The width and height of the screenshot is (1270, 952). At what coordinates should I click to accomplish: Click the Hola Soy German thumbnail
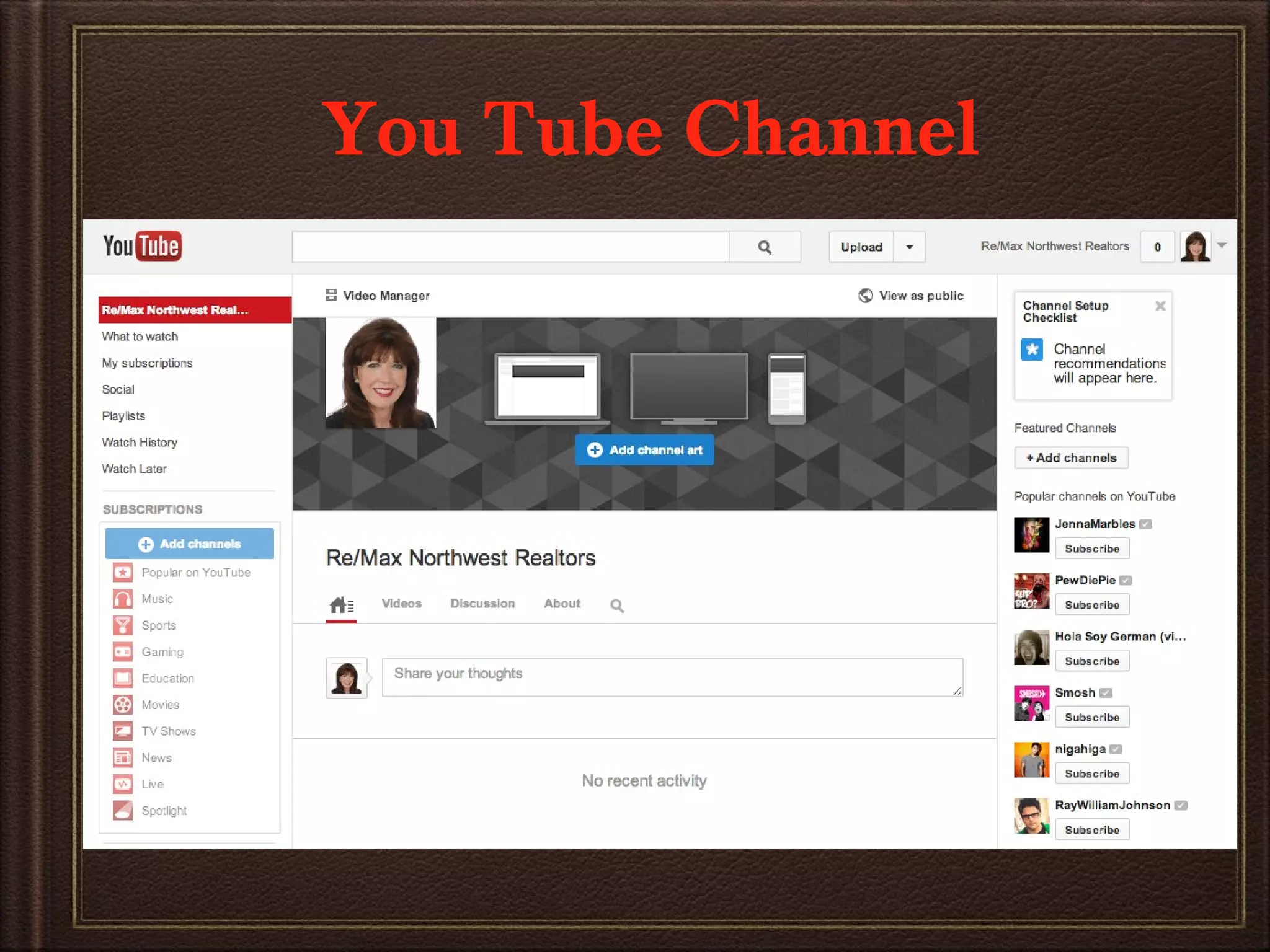tap(1032, 647)
